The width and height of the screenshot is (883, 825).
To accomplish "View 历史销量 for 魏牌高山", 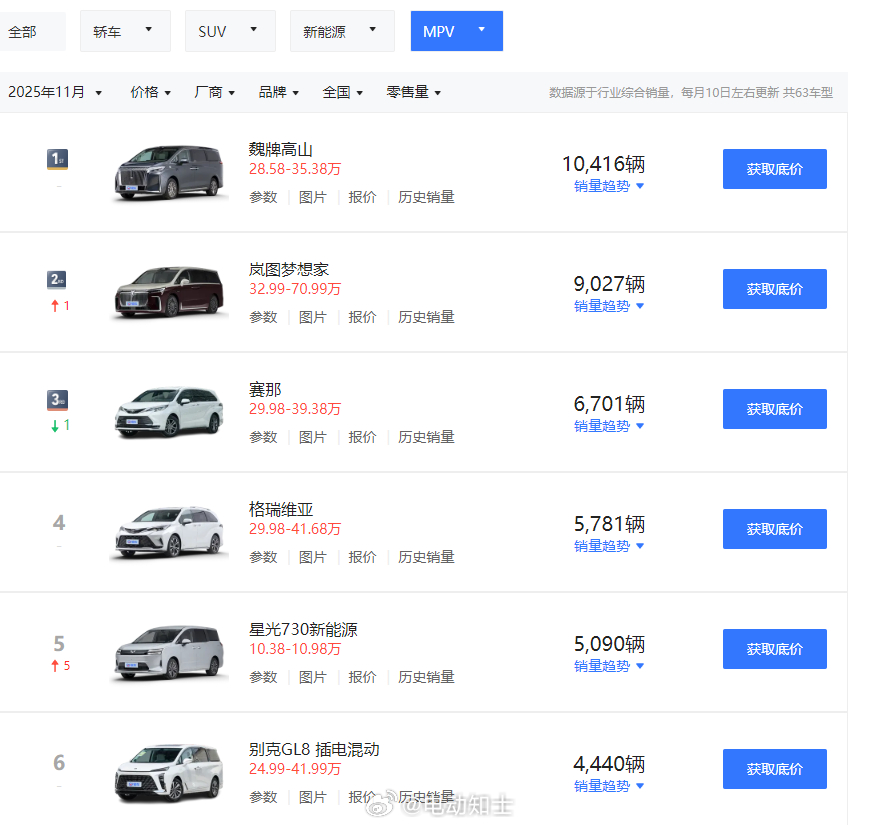I will click(426, 197).
